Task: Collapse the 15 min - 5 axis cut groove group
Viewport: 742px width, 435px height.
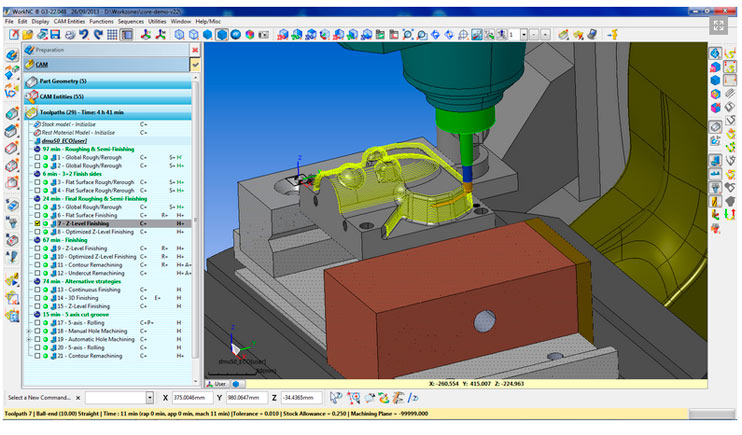Action: tap(37, 315)
